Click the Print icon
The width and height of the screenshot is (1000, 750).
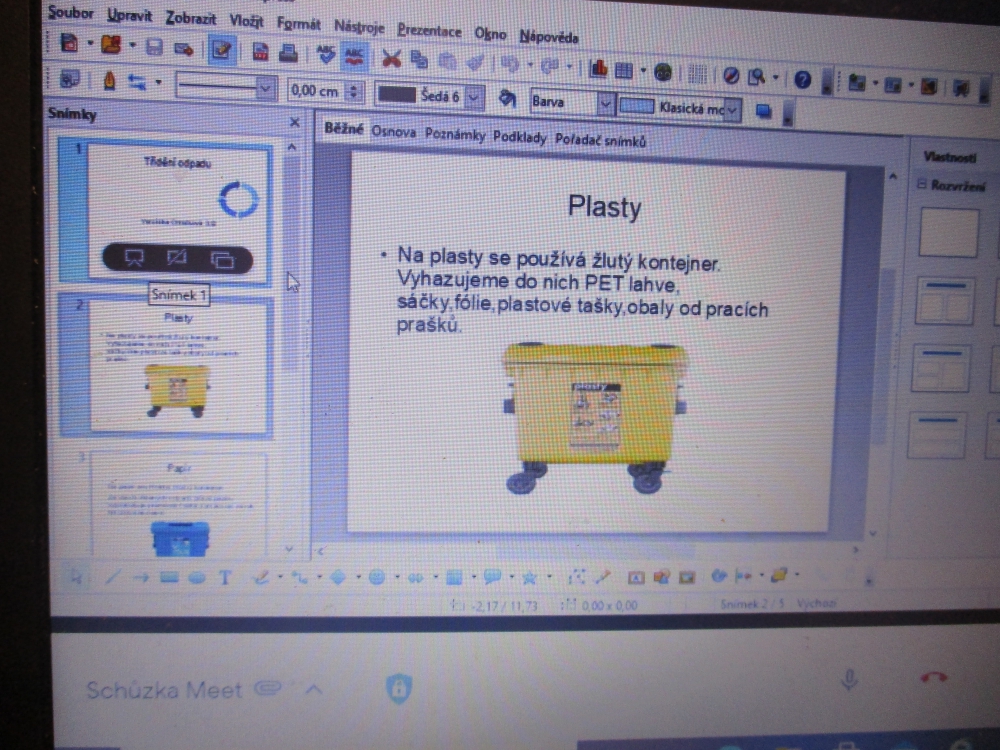[288, 52]
